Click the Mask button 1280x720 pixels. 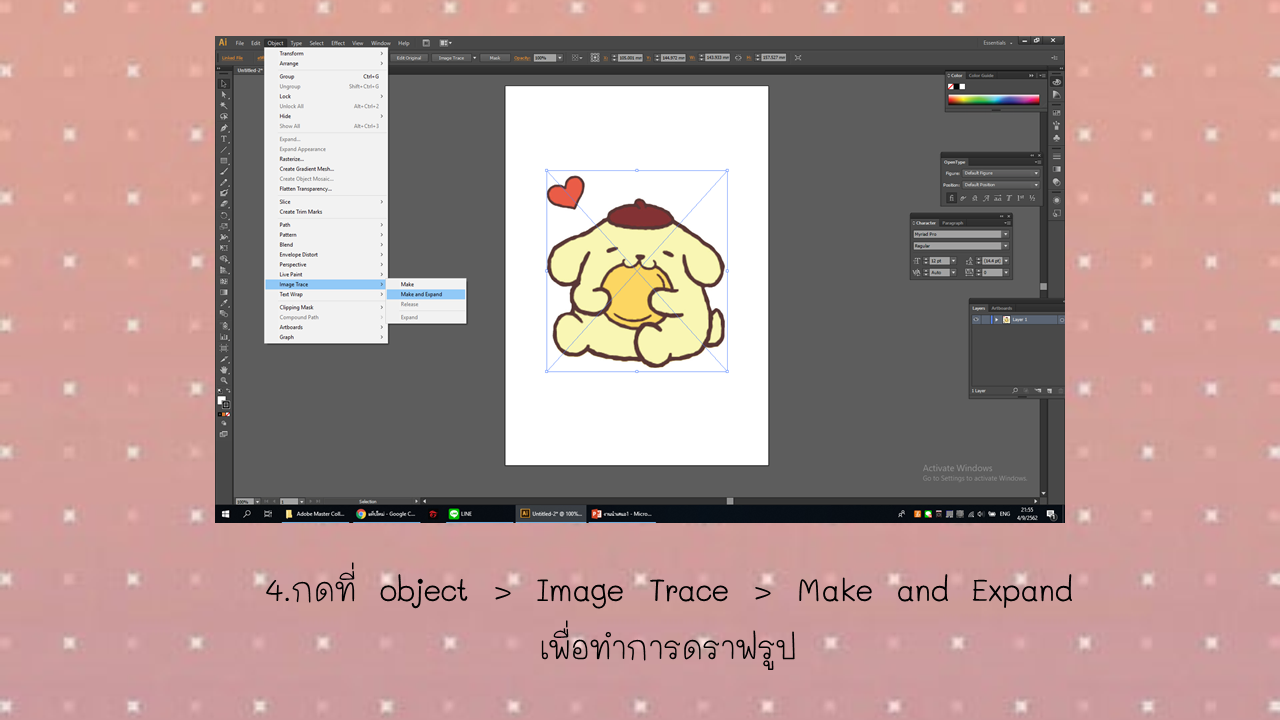tap(494, 58)
